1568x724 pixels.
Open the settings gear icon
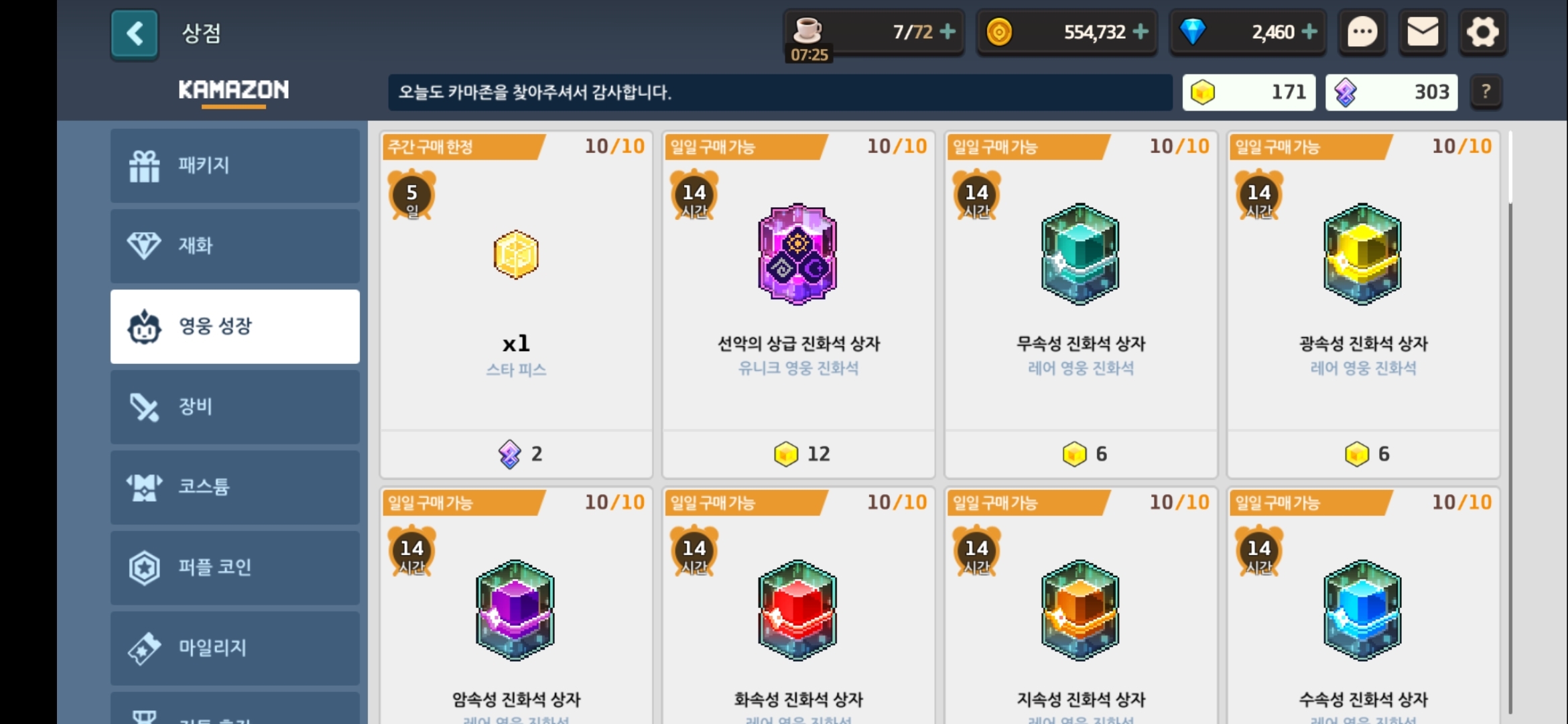click(1483, 32)
